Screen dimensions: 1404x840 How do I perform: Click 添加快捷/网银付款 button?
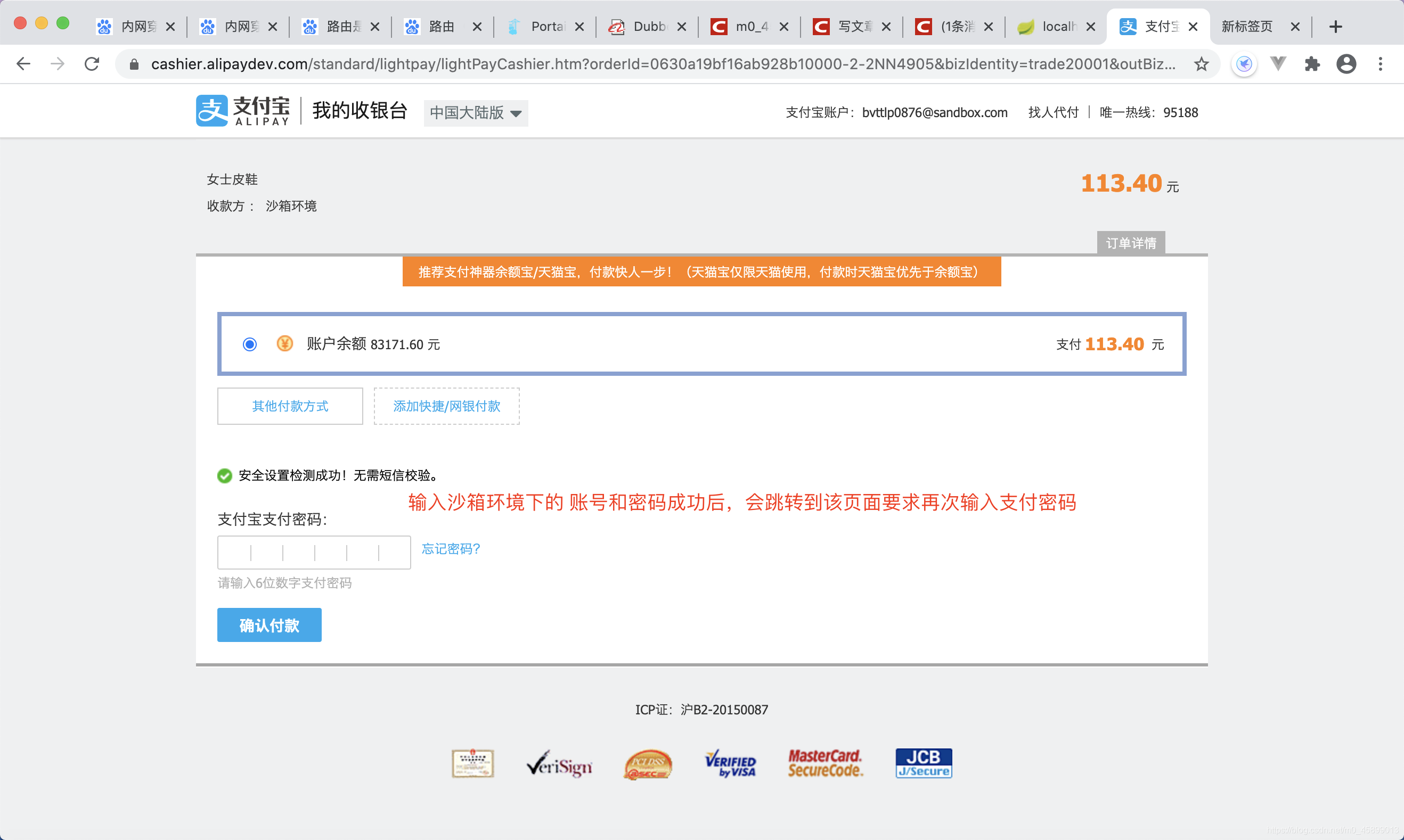click(447, 406)
